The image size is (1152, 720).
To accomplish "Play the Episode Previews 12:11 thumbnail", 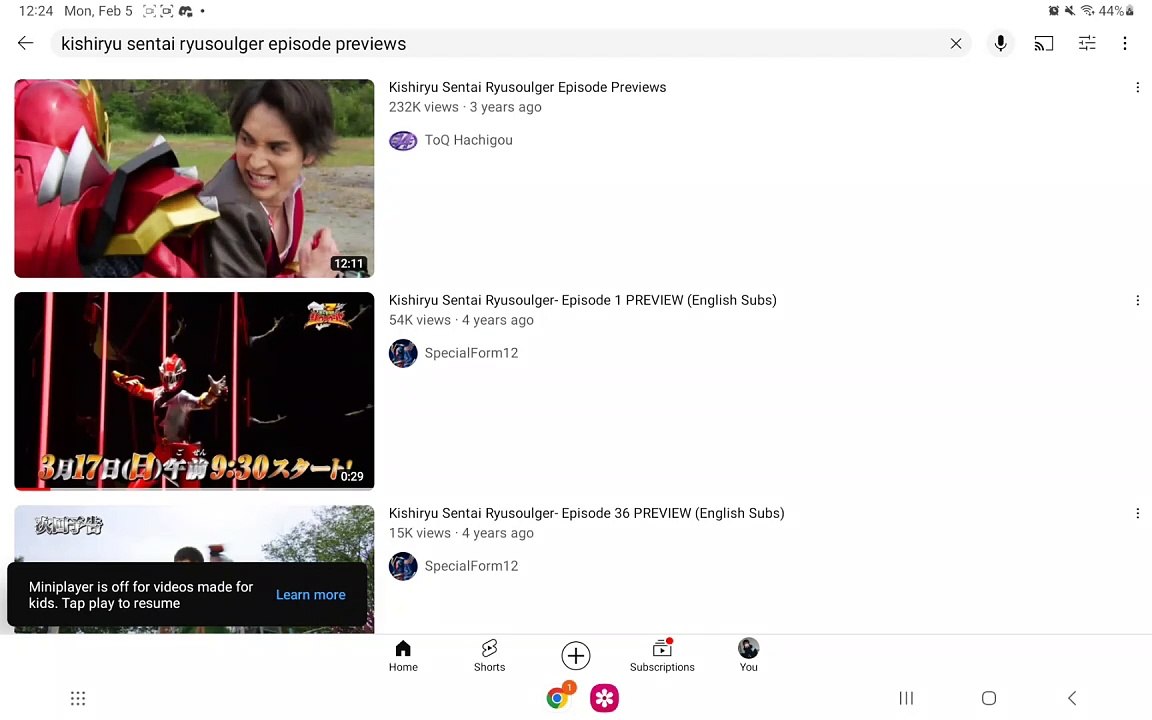I will [x=194, y=178].
